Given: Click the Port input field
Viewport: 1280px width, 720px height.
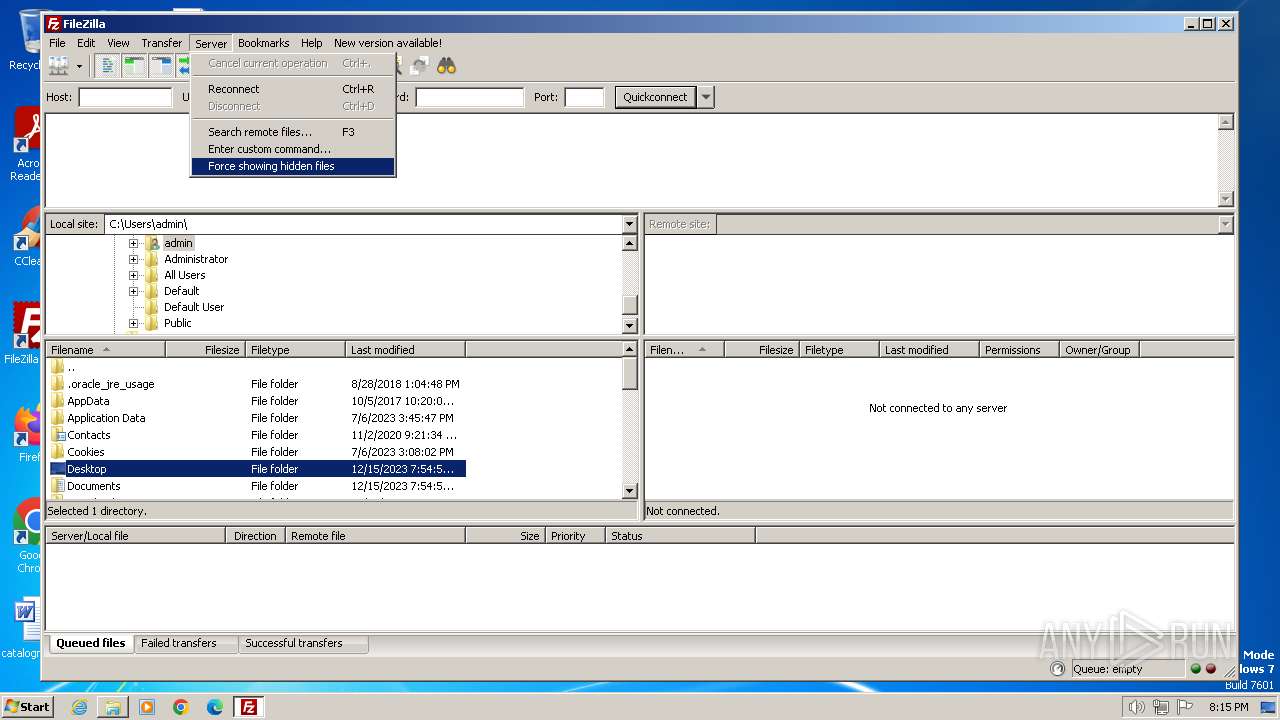Looking at the screenshot, I should [584, 97].
